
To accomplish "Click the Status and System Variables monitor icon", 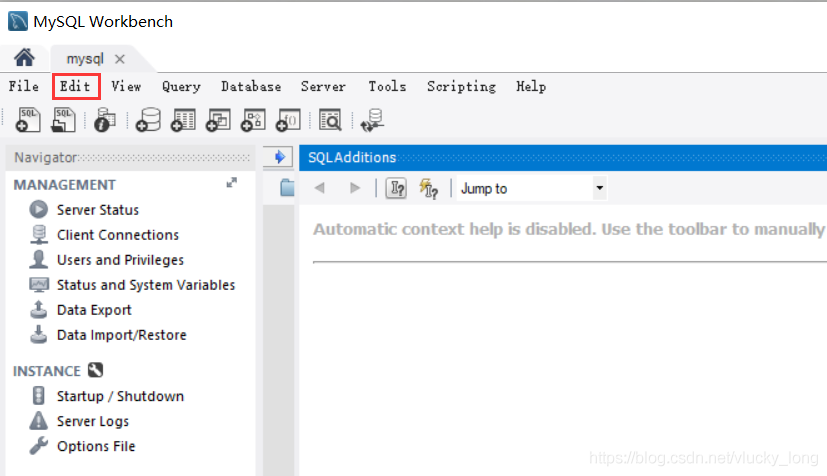I will (39, 285).
